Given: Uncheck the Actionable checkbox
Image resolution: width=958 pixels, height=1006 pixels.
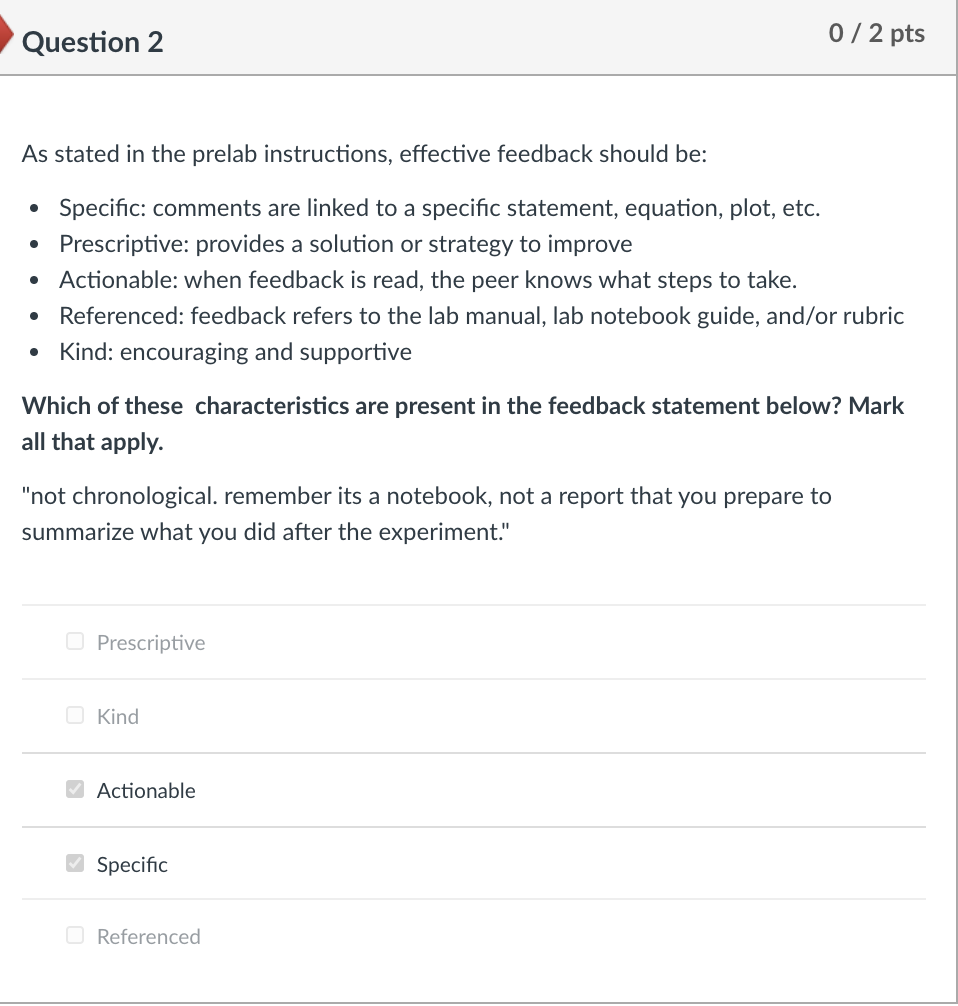Looking at the screenshot, I should [x=74, y=789].
